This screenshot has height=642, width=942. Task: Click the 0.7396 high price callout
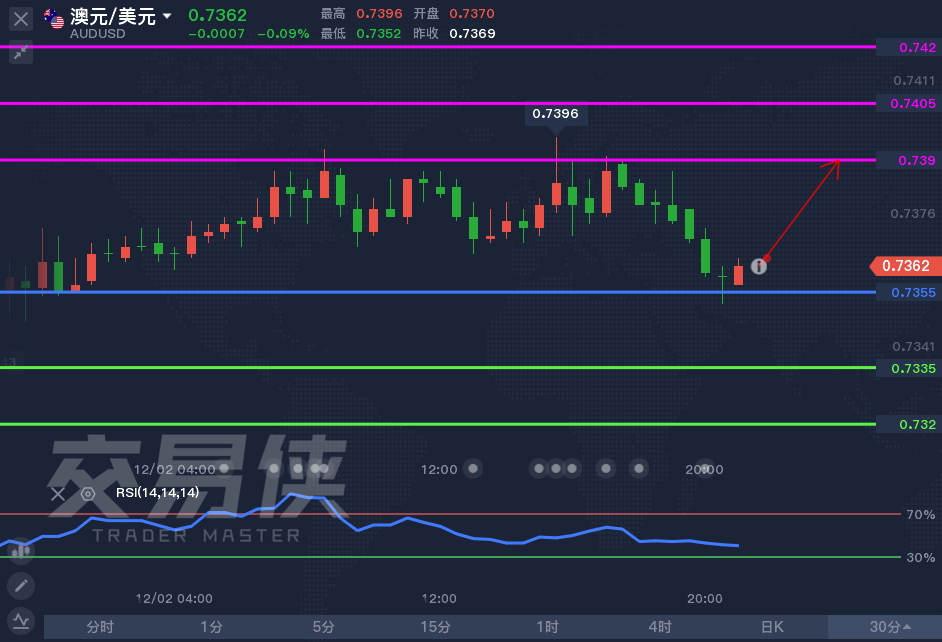556,114
